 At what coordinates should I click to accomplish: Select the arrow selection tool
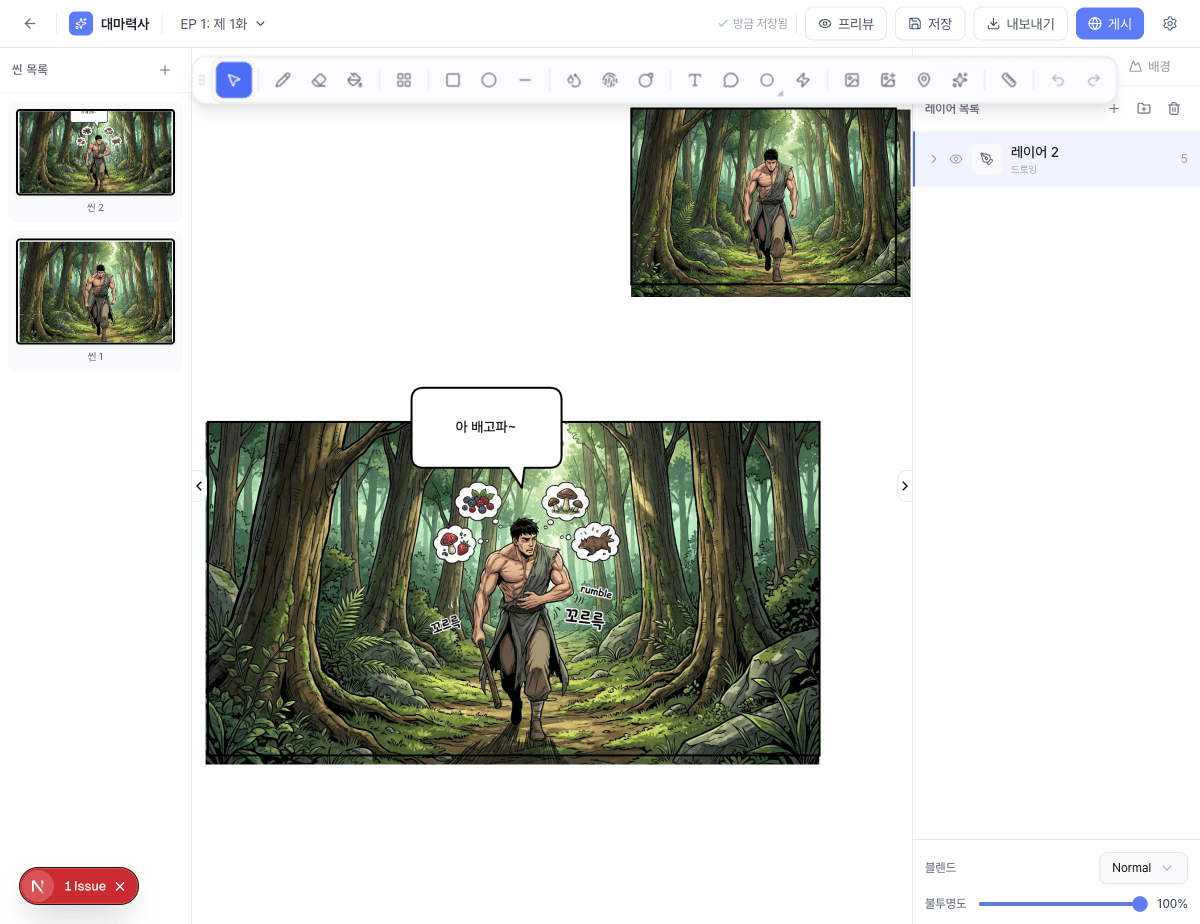tap(234, 80)
